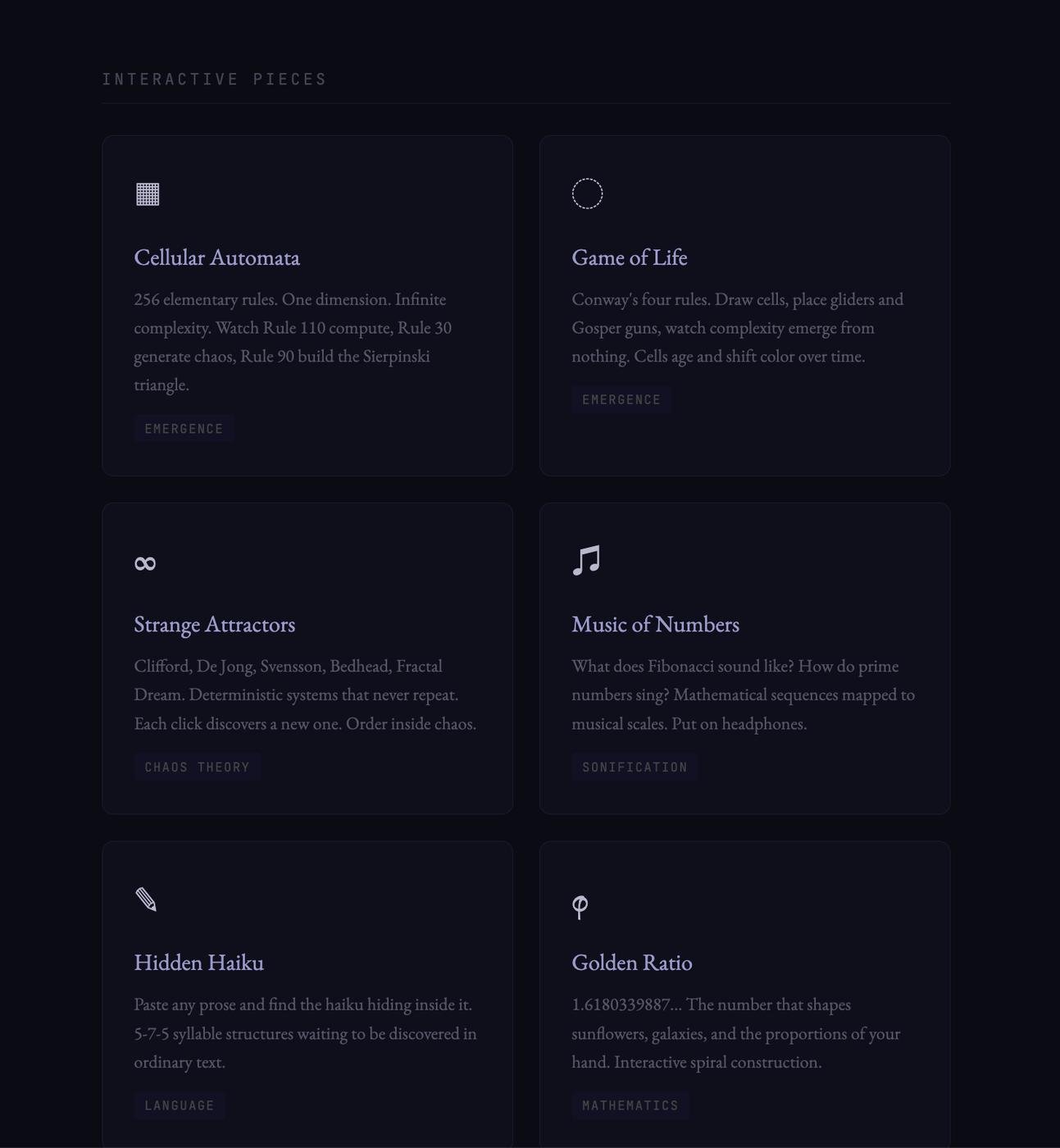Click the music notes icon

tap(586, 561)
